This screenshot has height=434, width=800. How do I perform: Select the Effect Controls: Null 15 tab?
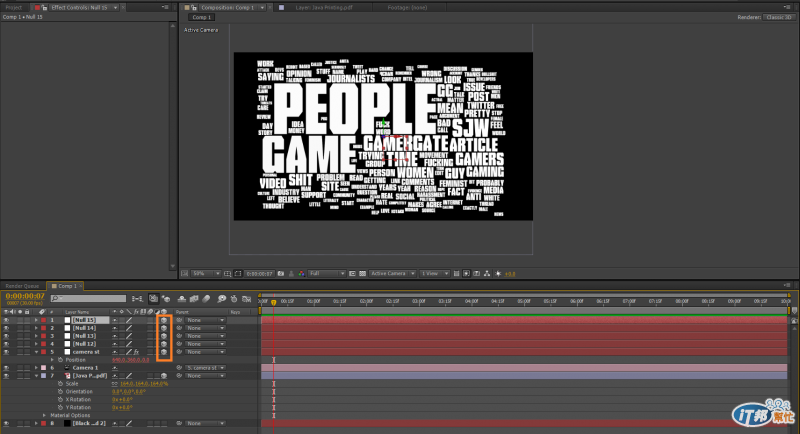[x=79, y=8]
